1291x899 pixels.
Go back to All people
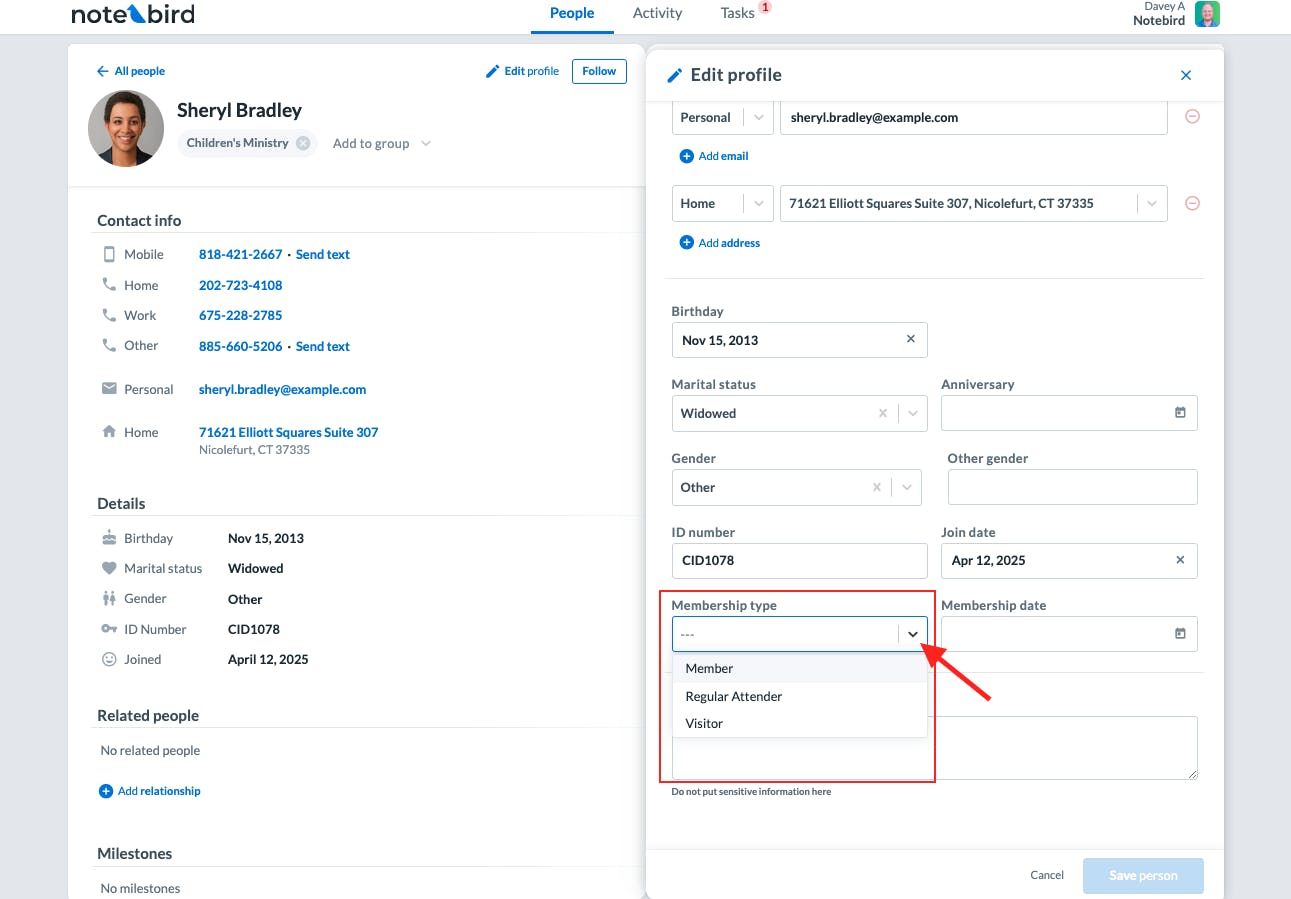[131, 71]
